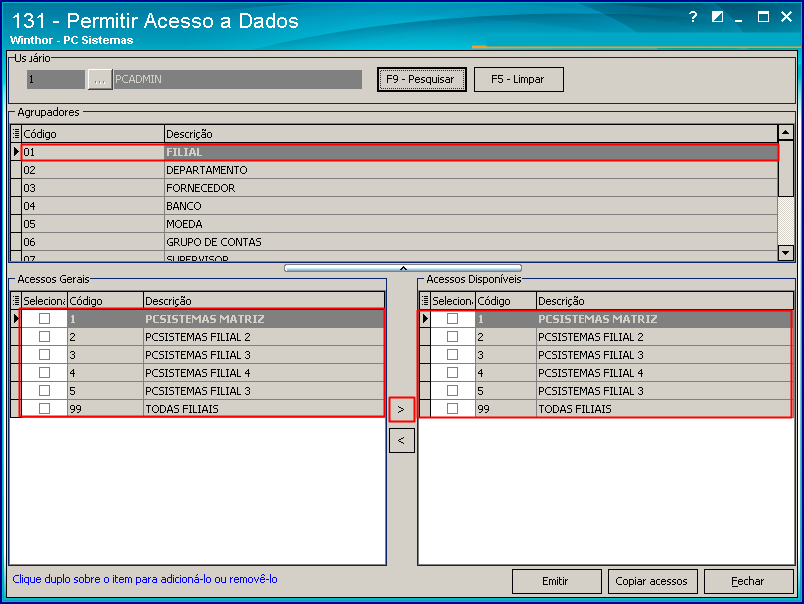Viewport: 804px width, 604px height.
Task: Open user lookup ellipsis button
Action: tap(99, 79)
